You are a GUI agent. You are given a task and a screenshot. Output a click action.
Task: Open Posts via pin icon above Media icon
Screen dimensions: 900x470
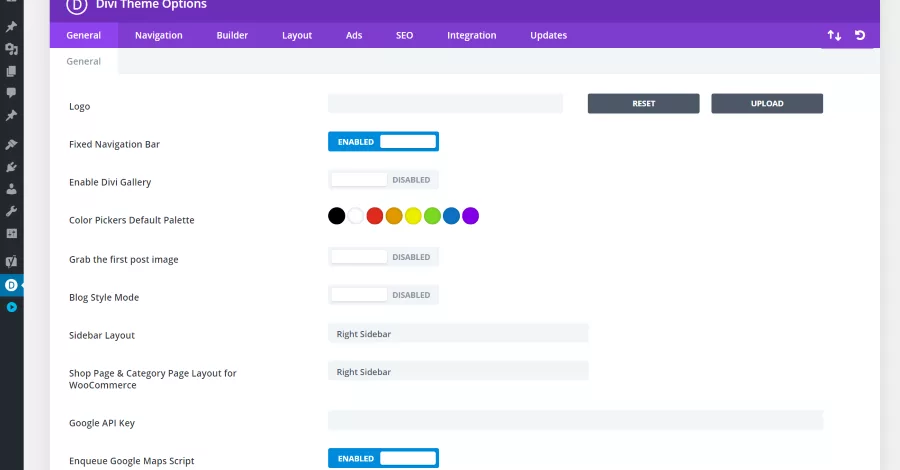click(11, 26)
